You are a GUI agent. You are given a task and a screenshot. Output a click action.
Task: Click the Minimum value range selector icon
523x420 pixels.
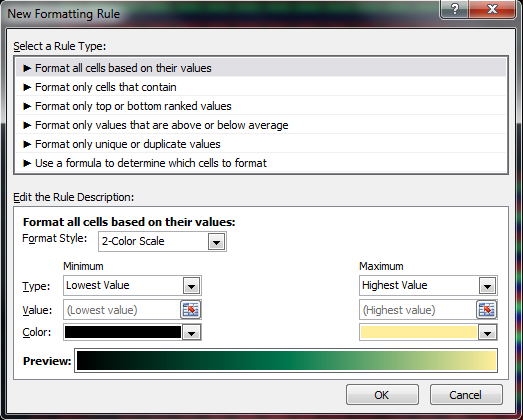pos(190,310)
